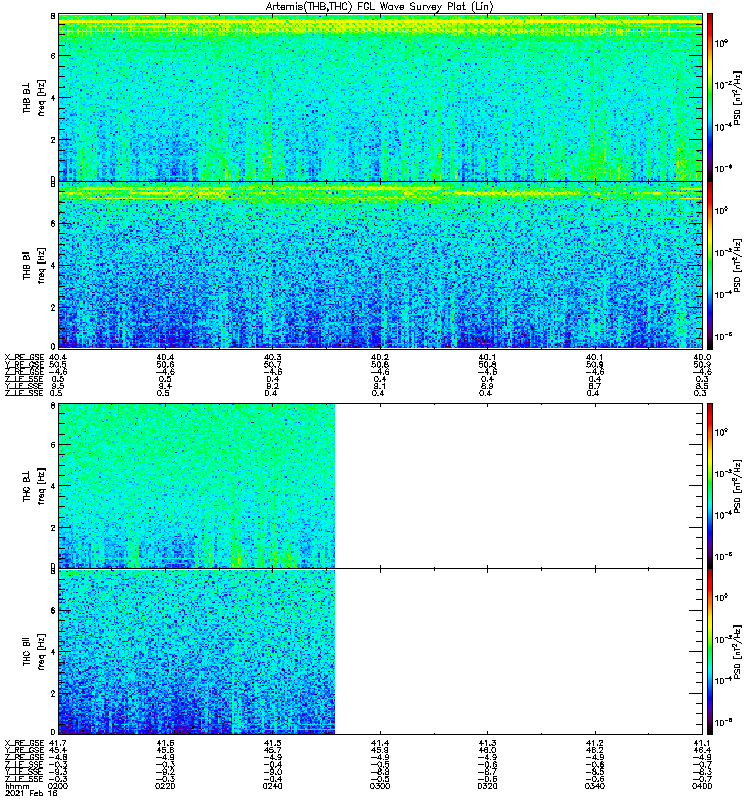Click the "THB B⊥ freq [Hz]" axis label
The width and height of the screenshot is (750, 800).
(x=34, y=97)
